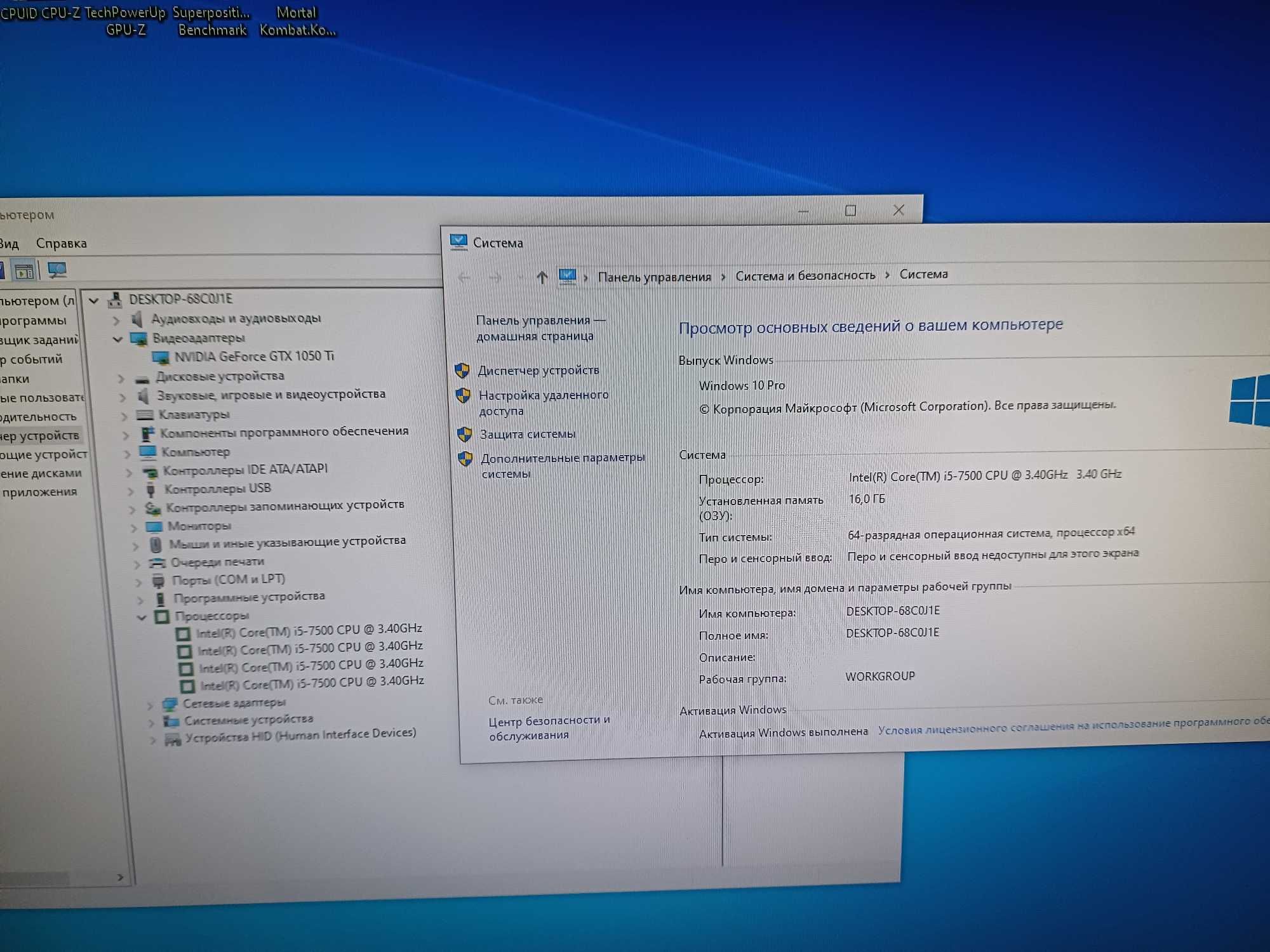Select the NVIDIA GeForce GTX 1050 Ti adapter
The width and height of the screenshot is (1270, 952).
click(254, 356)
